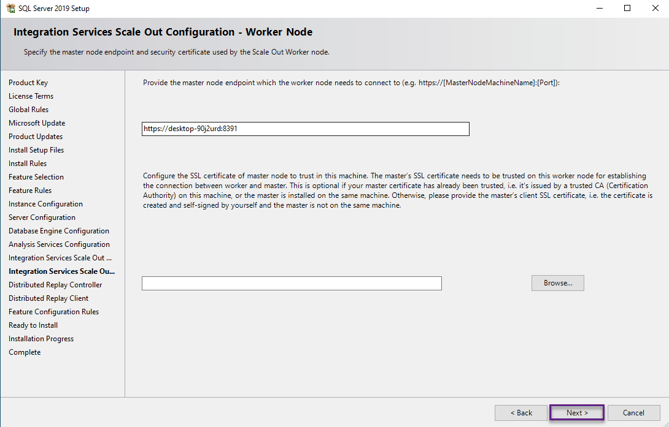This screenshot has height=427, width=669.
Task: Go back with the < Back button
Action: (x=521, y=412)
